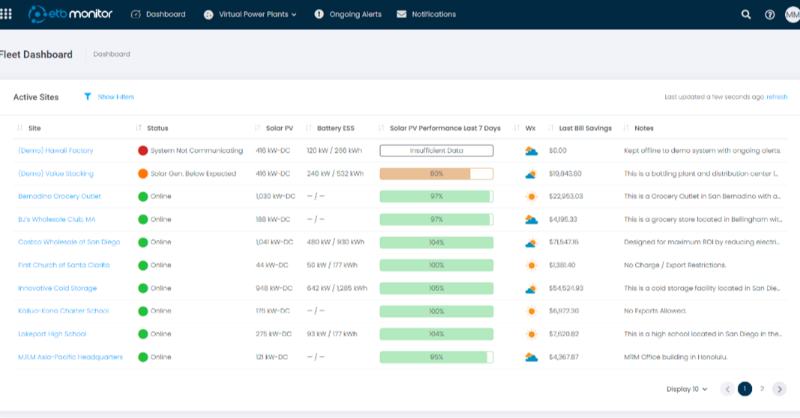Viewport: 800px width, 418px height.
Task: Open Costco Wholesale of San Diego
Action: (69, 242)
